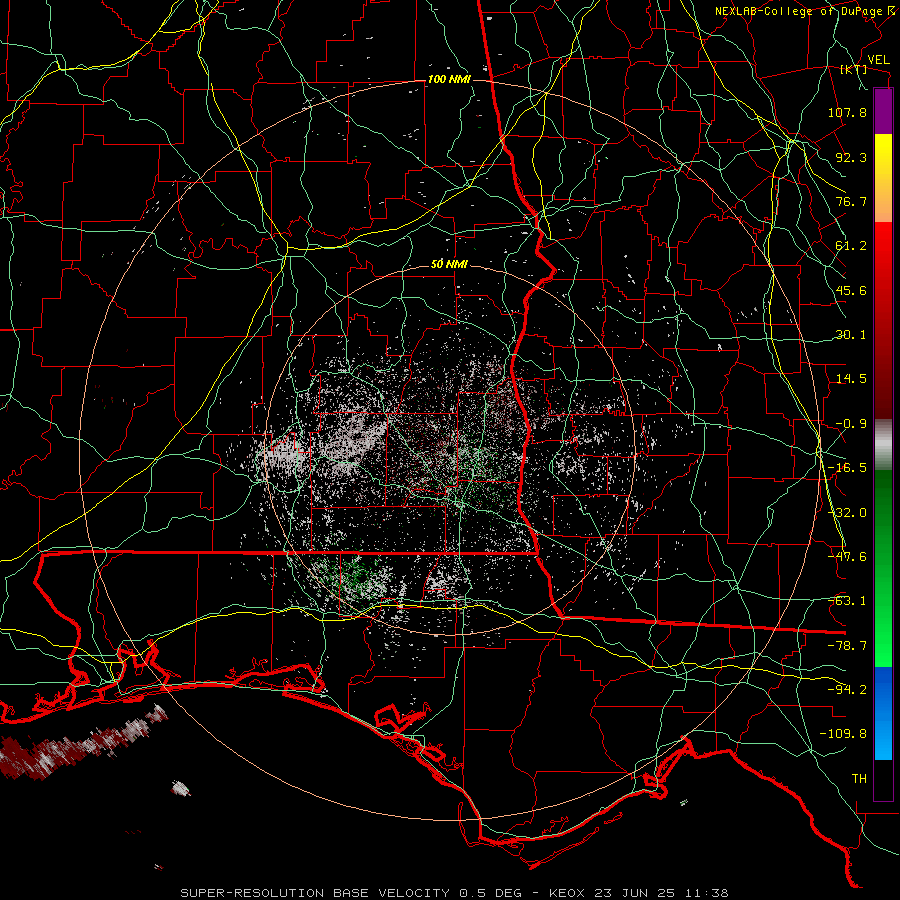Viewport: 900px width, 900px height.
Task: Select the 45.6 scale value
Action: coord(851,290)
